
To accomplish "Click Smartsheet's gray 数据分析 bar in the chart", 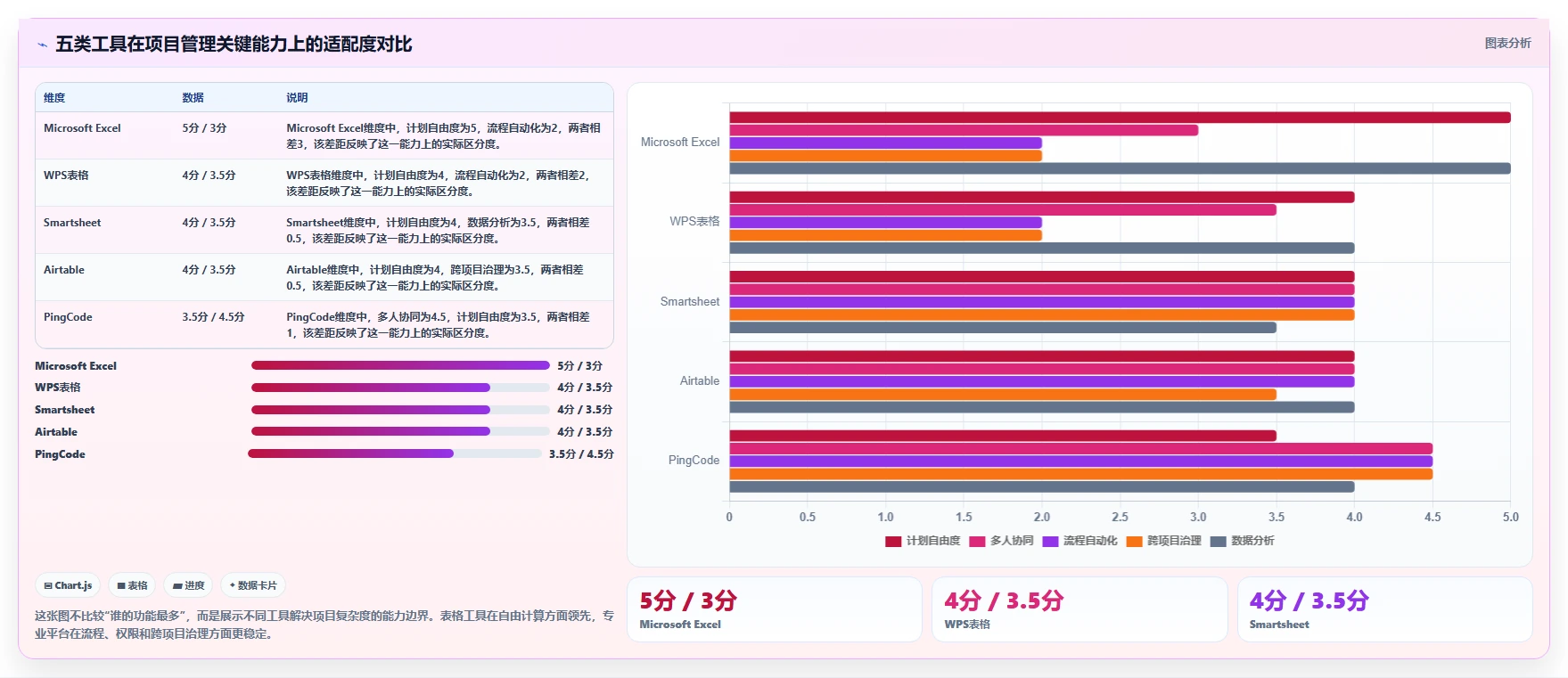I will pyautogui.click(x=1003, y=328).
